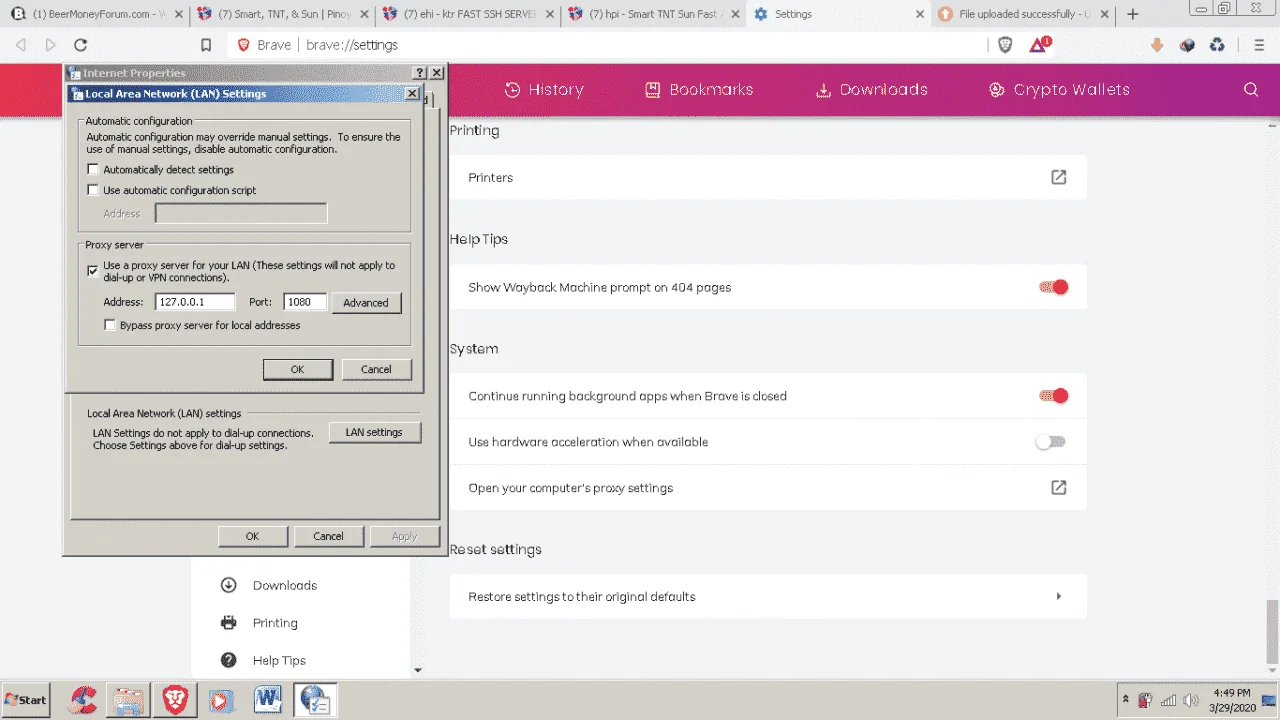This screenshot has width=1280, height=720.
Task: Open Printers external link icon
Action: (x=1058, y=177)
